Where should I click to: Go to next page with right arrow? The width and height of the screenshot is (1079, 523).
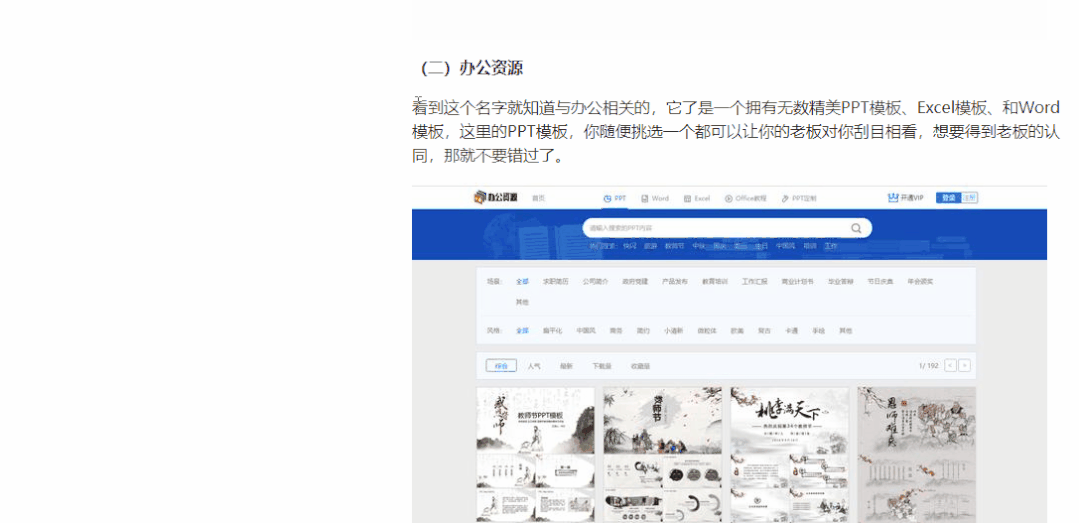965,365
